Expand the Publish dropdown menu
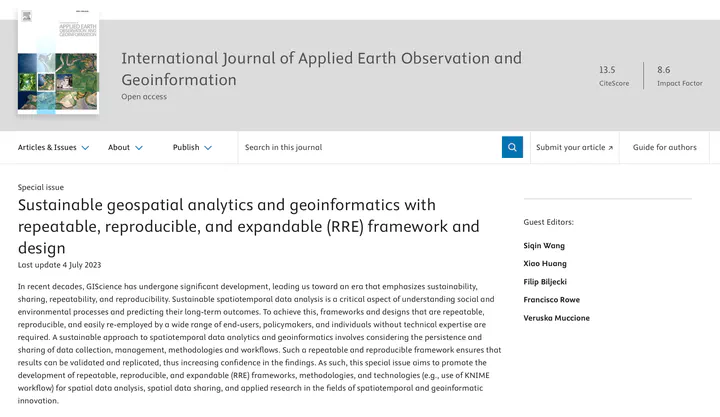 click(x=192, y=147)
